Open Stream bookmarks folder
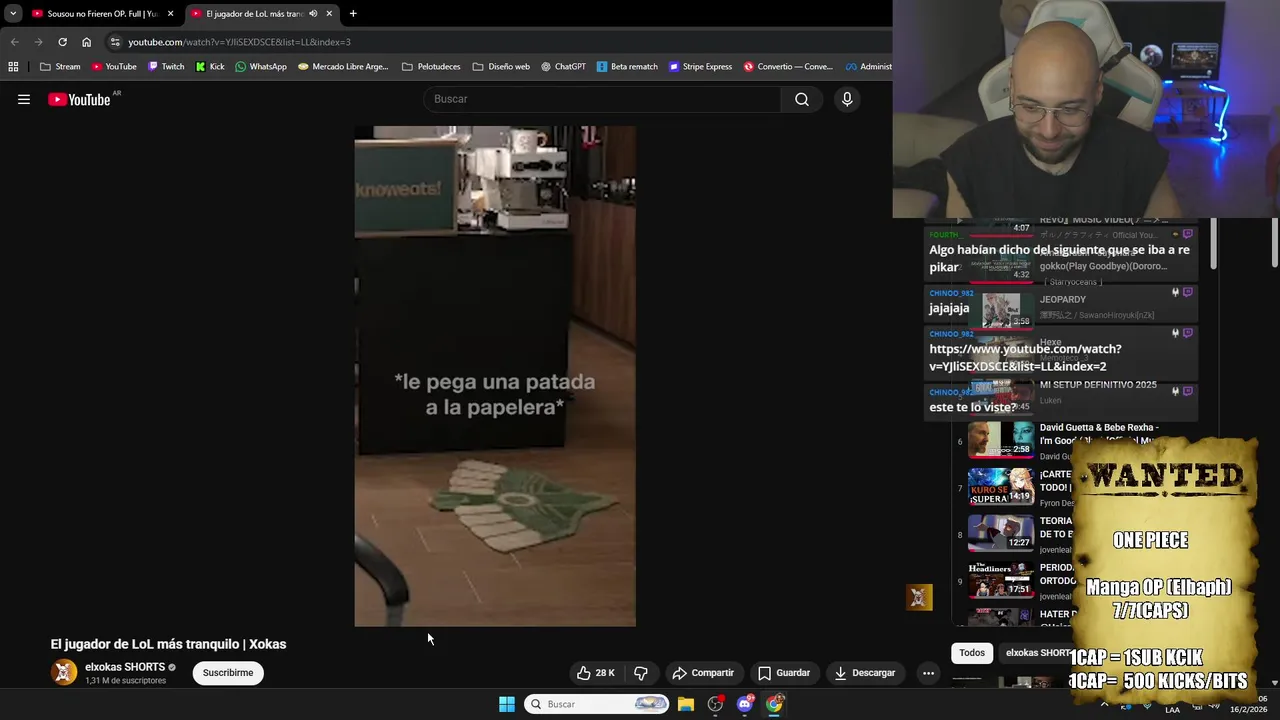This screenshot has width=1280, height=720. click(x=60, y=67)
